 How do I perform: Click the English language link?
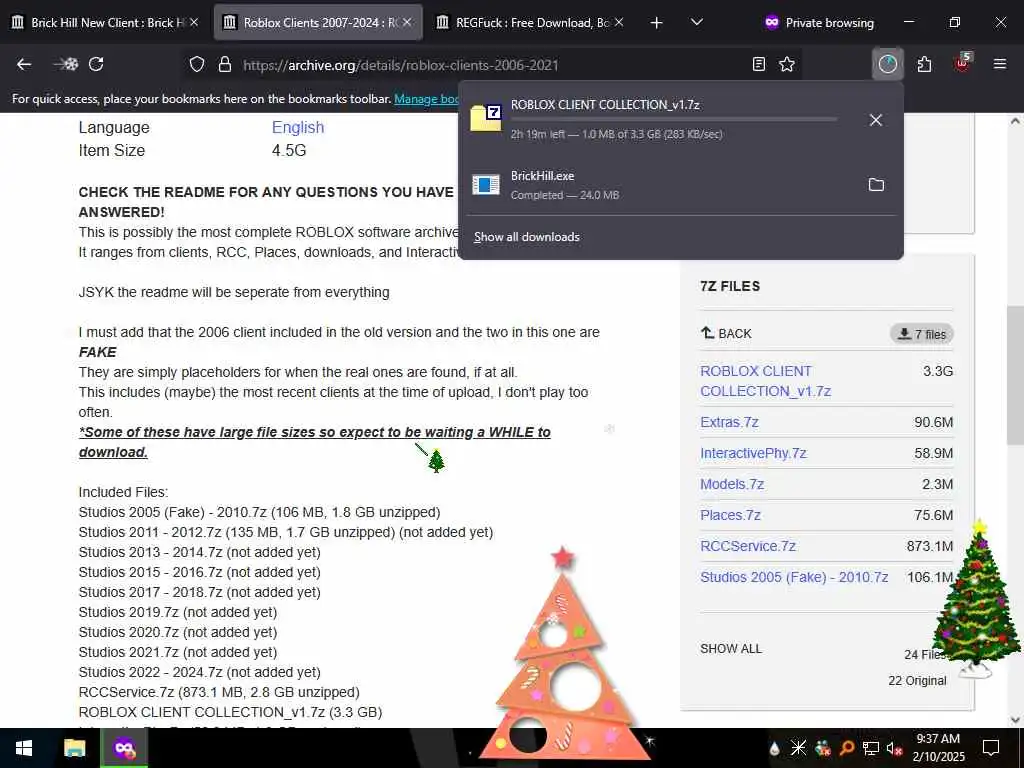click(x=298, y=127)
